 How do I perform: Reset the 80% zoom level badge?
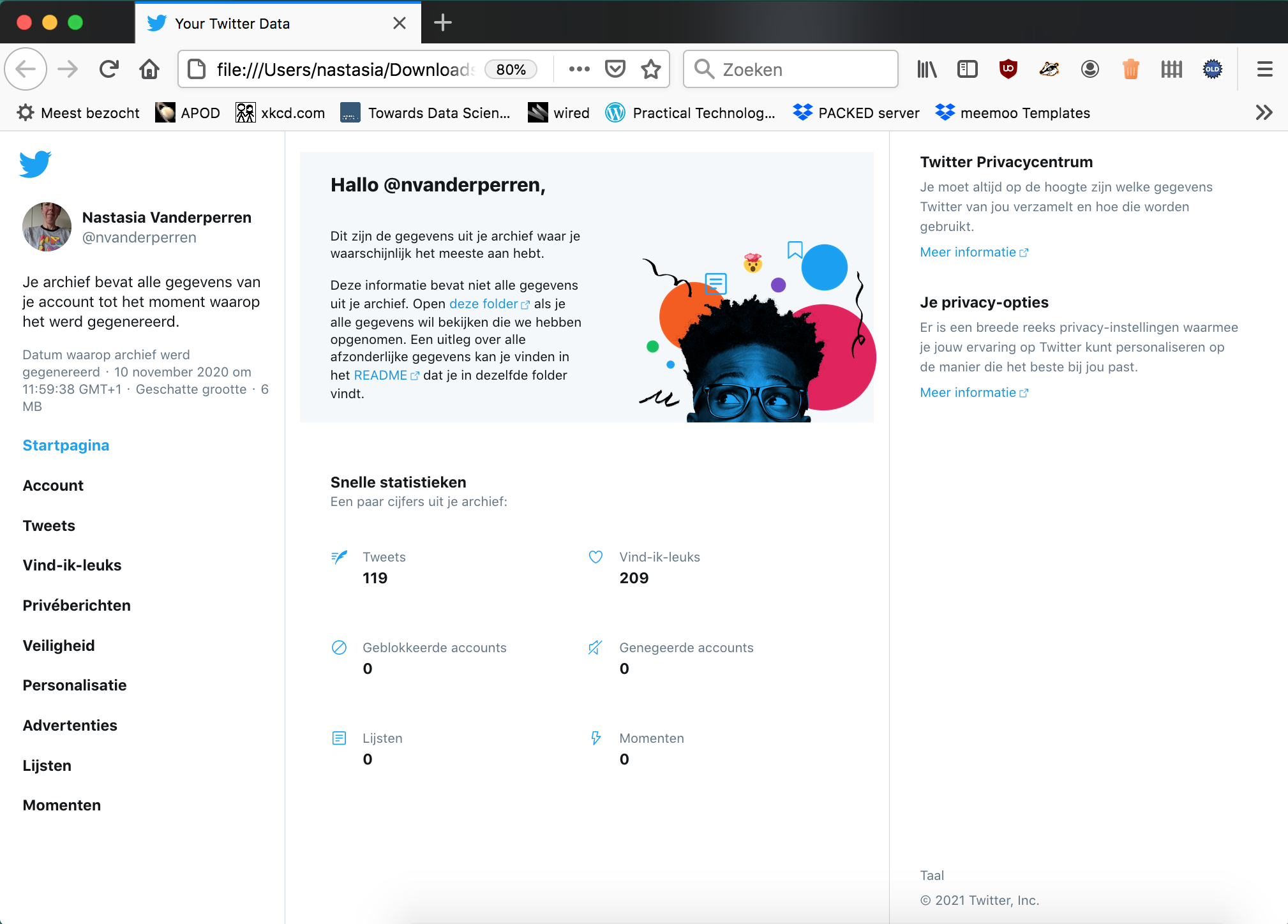click(511, 69)
